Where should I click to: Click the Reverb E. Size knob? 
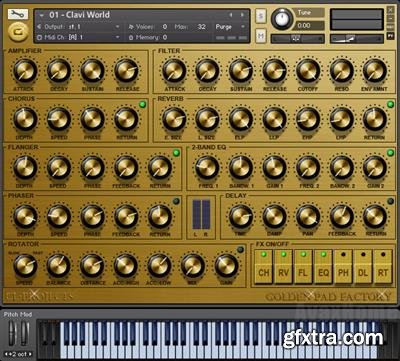[x=174, y=119]
